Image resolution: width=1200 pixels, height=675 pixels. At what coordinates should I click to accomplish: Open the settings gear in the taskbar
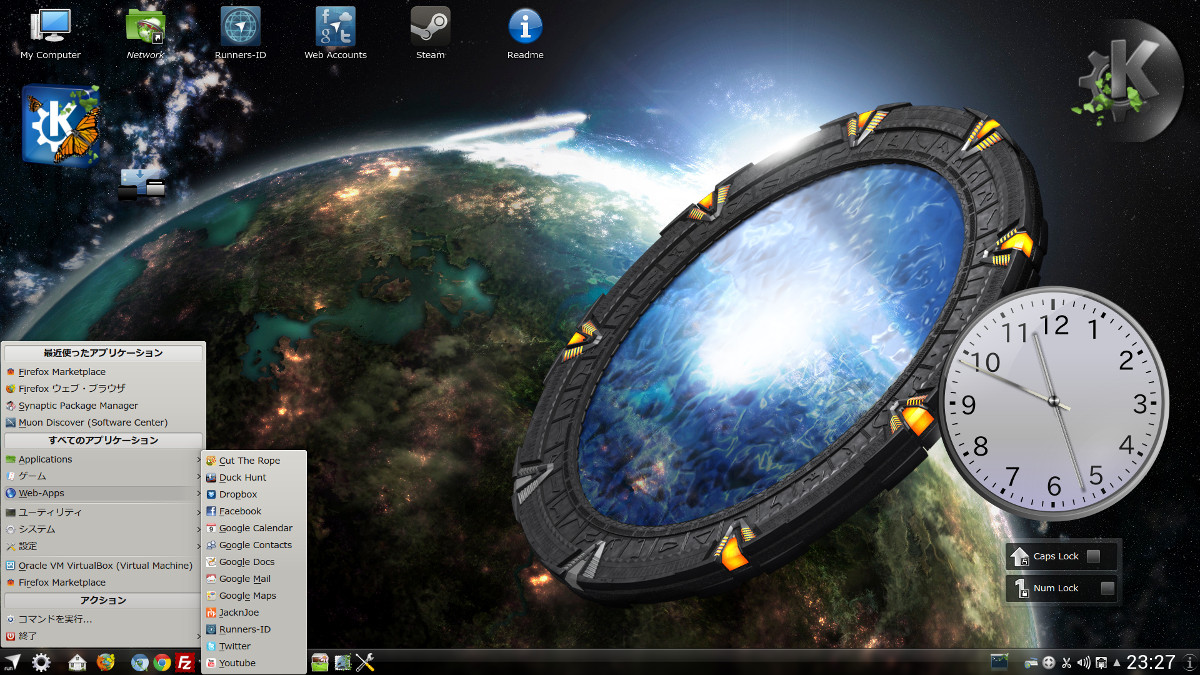click(x=41, y=662)
